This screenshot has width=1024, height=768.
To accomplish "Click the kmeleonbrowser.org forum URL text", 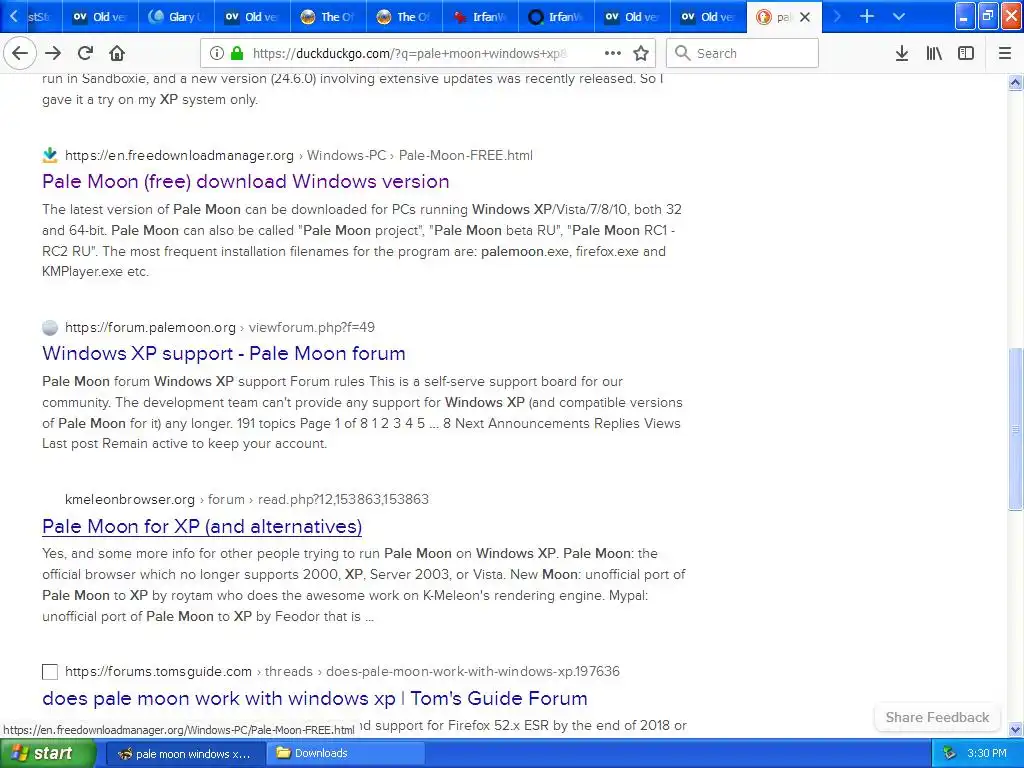I will [247, 500].
